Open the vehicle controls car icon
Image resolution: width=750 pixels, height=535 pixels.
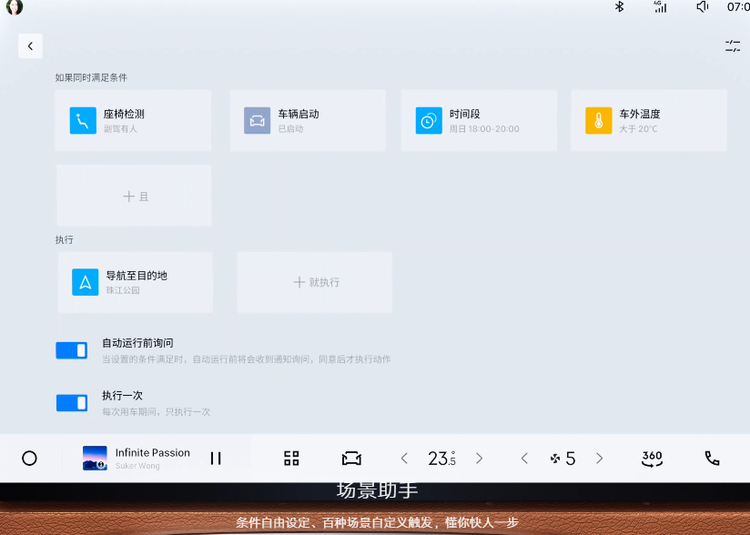pyautogui.click(x=351, y=458)
